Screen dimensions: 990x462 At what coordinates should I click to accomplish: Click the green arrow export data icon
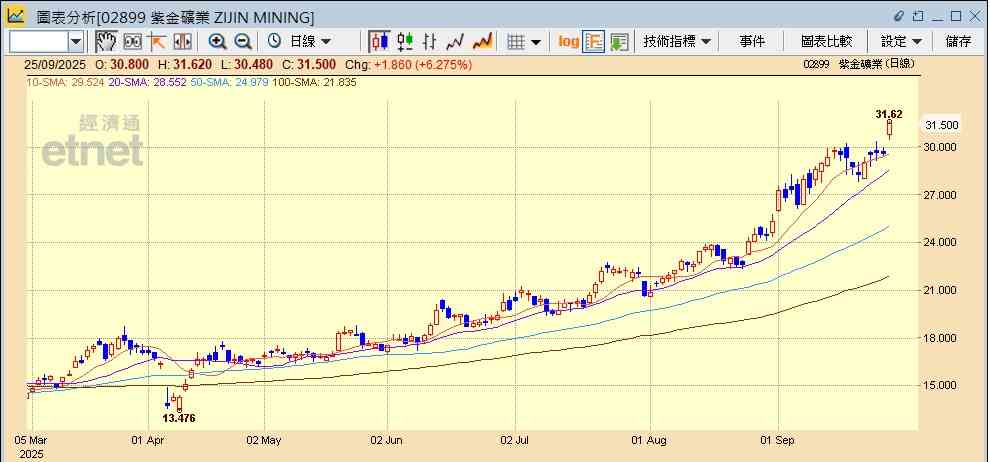619,42
